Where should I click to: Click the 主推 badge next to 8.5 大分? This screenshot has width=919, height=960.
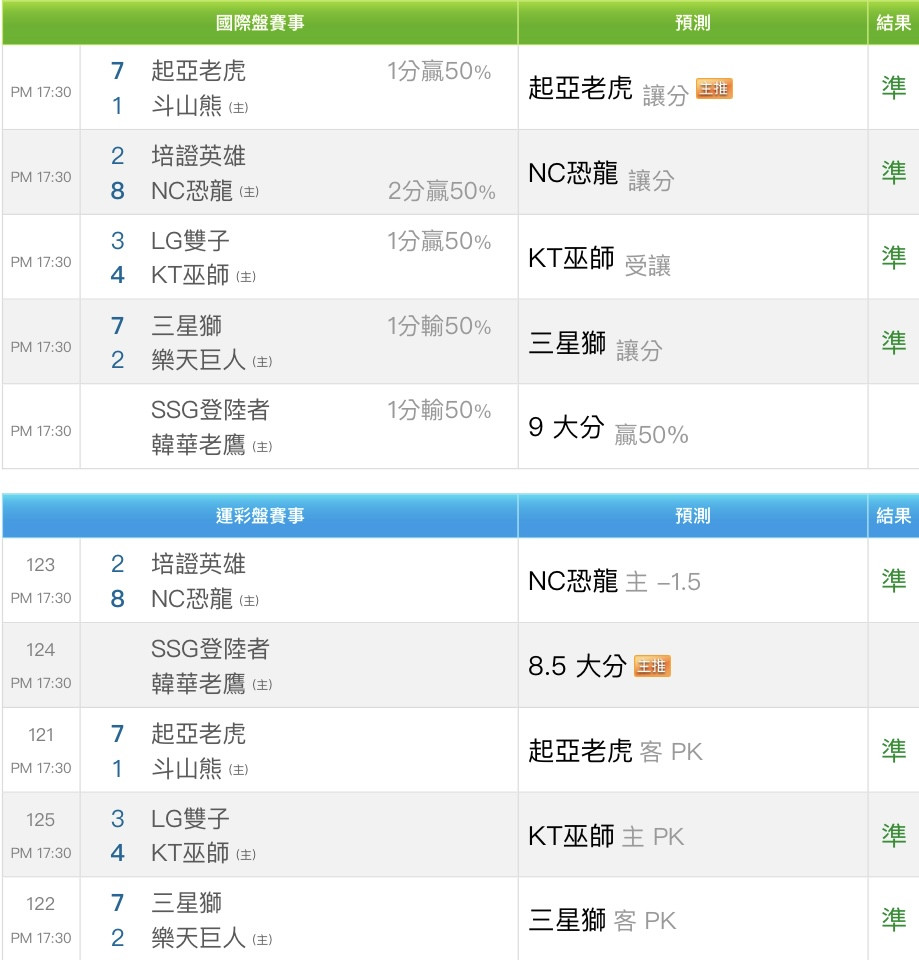(x=652, y=666)
